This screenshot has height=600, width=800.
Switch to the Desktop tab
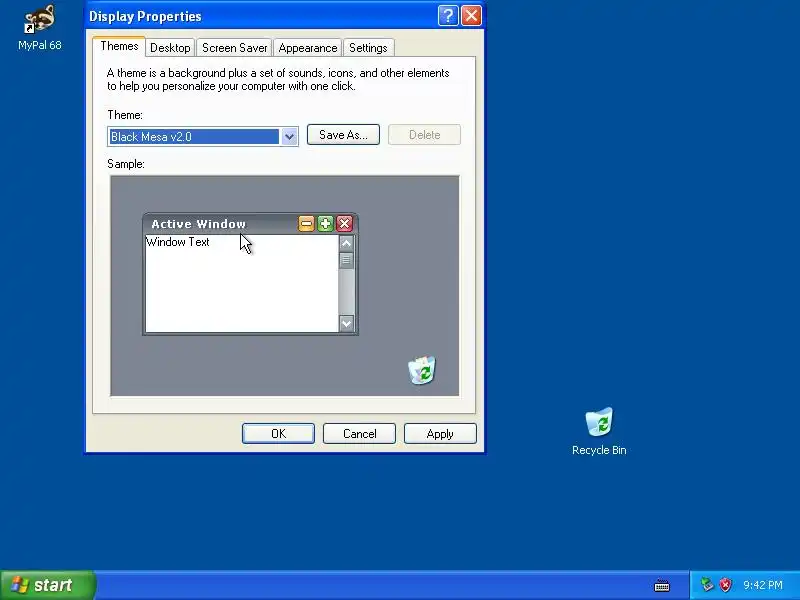click(170, 47)
